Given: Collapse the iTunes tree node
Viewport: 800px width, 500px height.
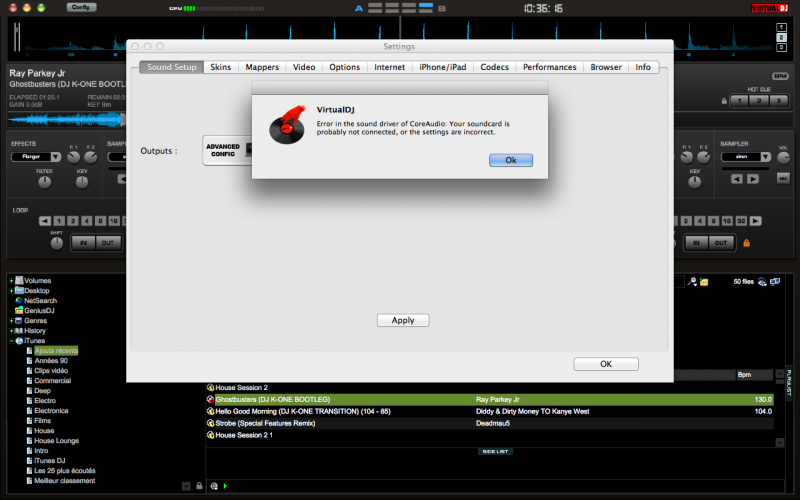Looking at the screenshot, I should pos(11,341).
